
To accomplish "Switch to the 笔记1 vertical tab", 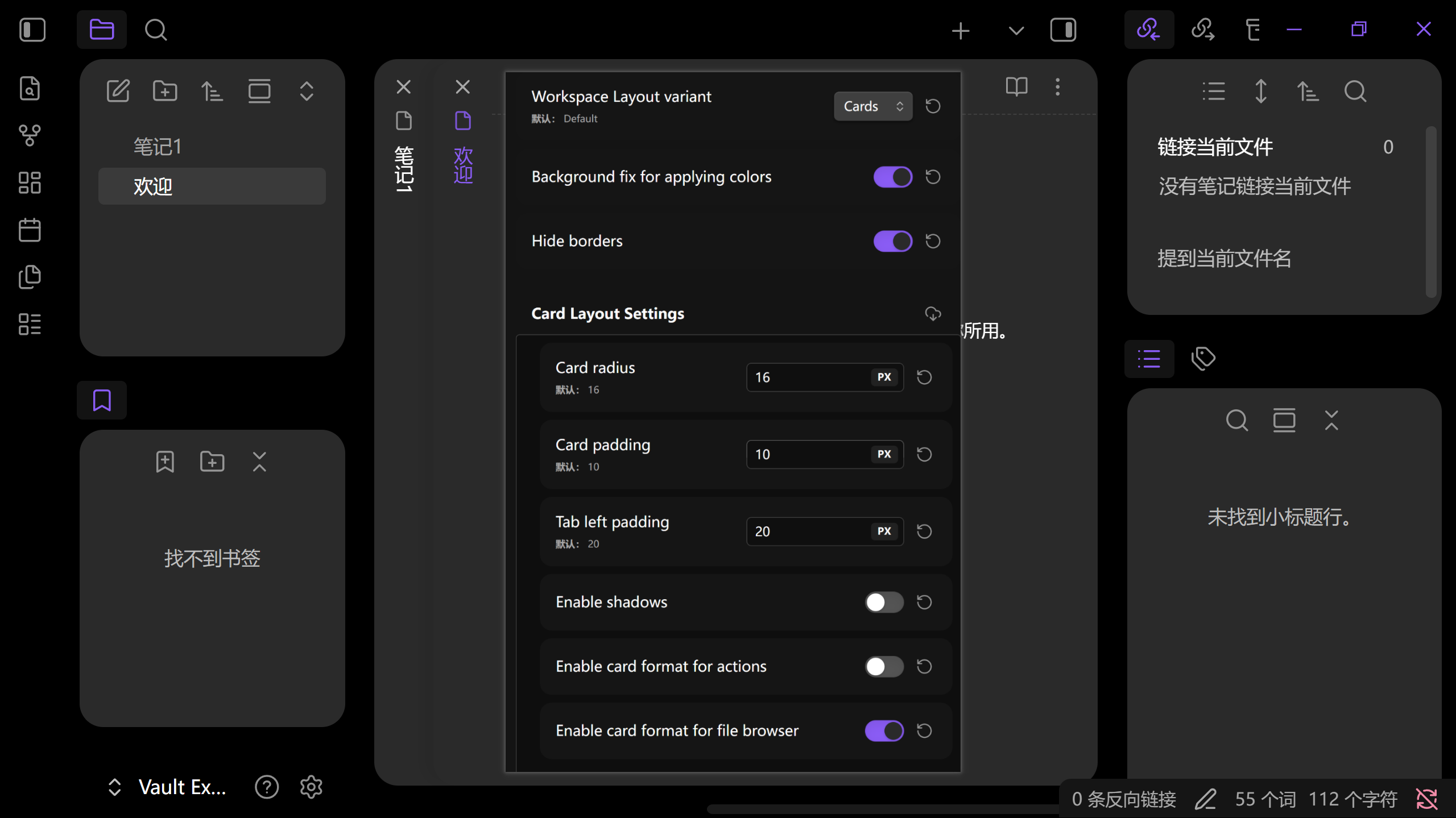I will coord(404,168).
